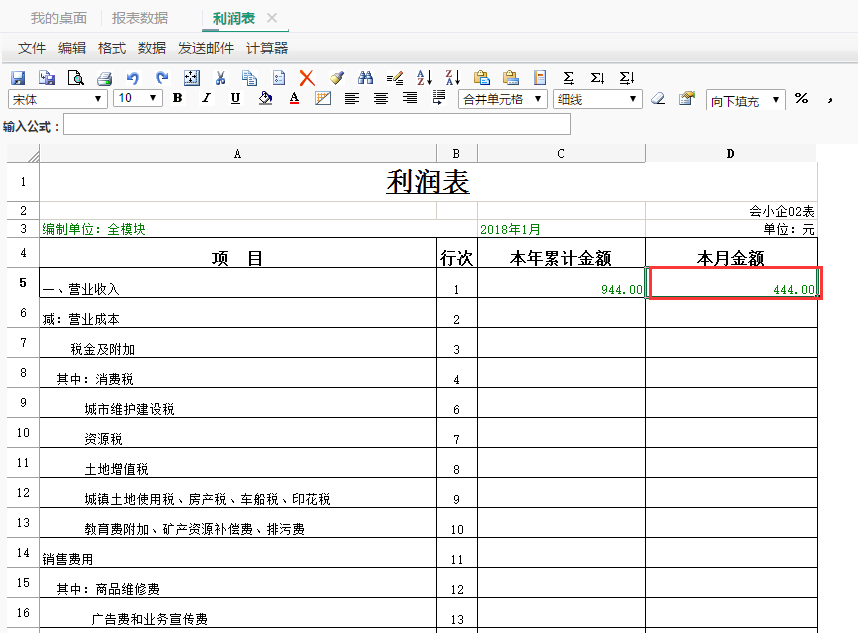This screenshot has height=633, width=858.
Task: Click the 利润表 title cell
Action: [428, 182]
